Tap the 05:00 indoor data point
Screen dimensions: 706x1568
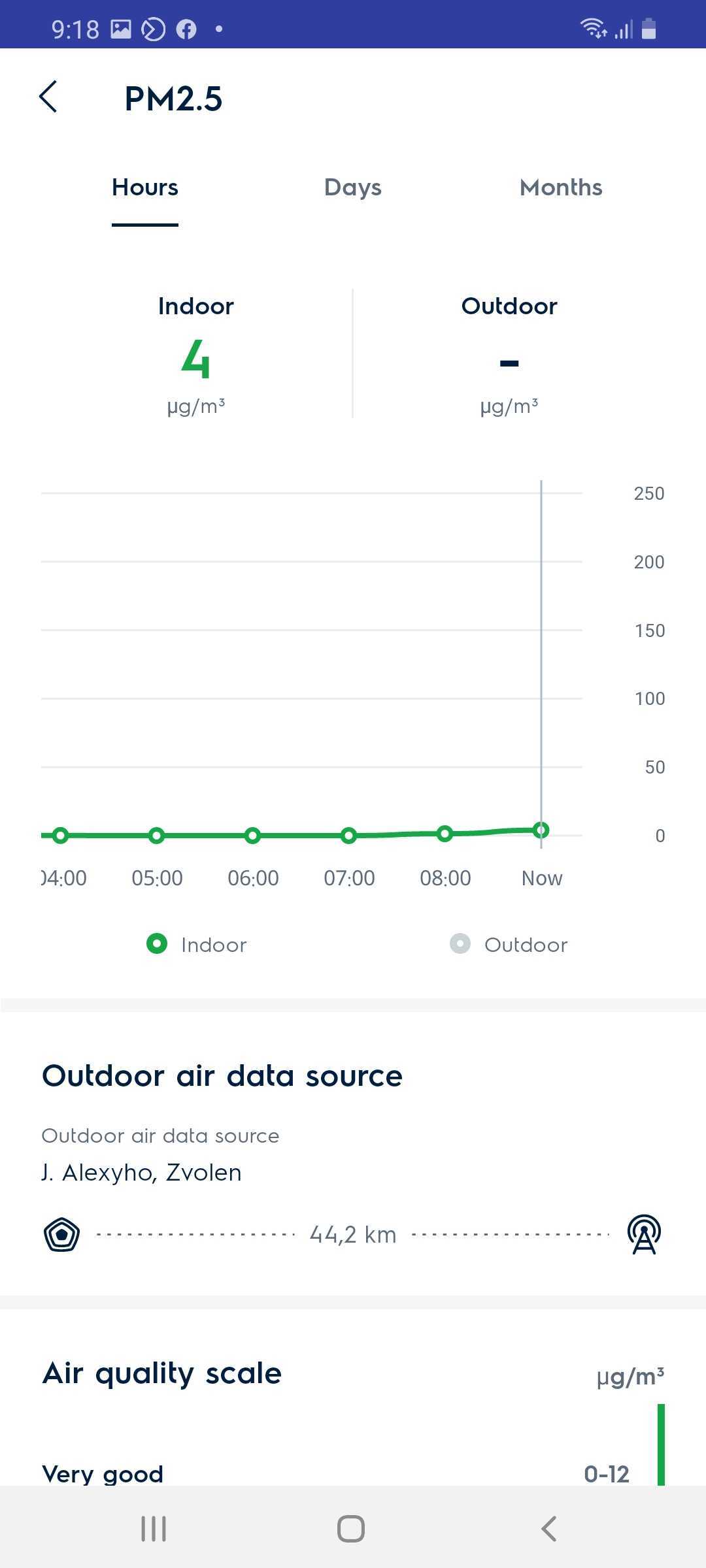[x=156, y=836]
